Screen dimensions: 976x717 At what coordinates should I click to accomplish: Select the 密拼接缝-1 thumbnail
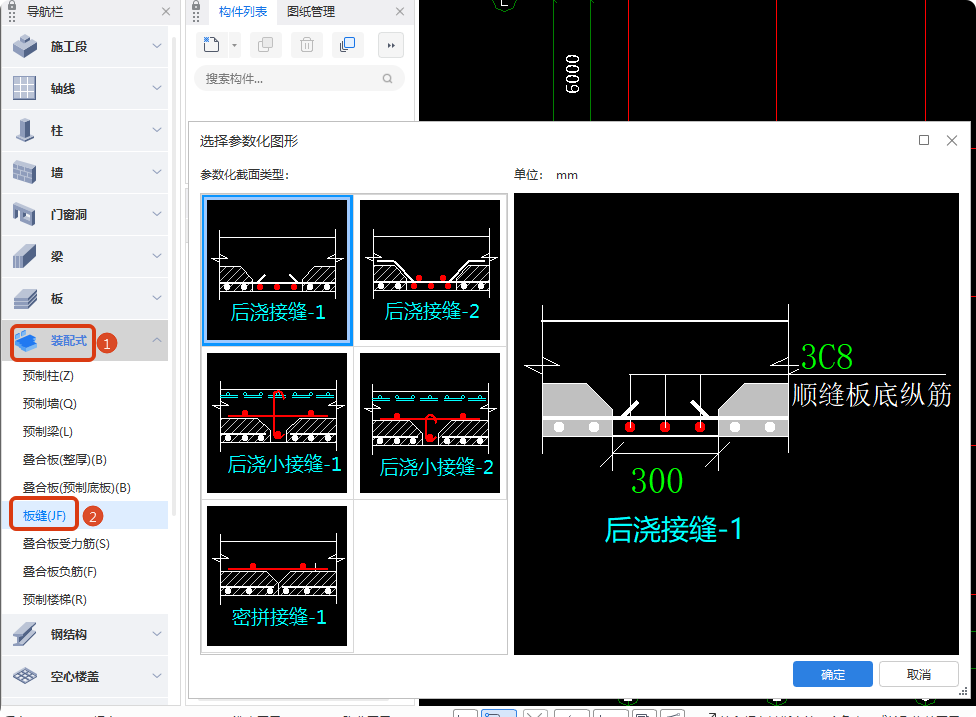click(x=277, y=576)
